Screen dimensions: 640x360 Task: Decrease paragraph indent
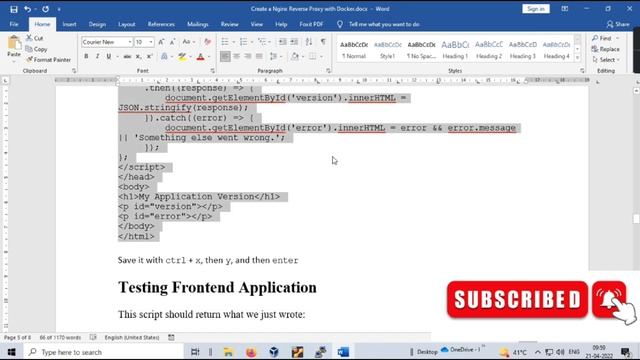coord(282,42)
